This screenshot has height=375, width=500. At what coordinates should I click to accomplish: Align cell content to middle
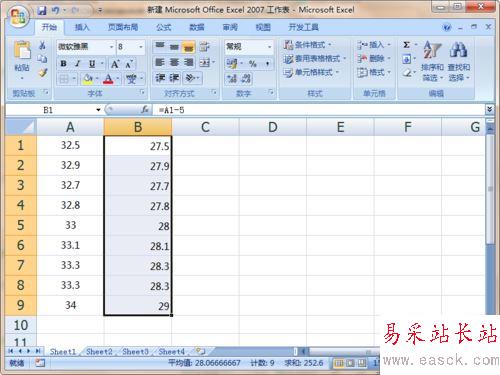174,47
